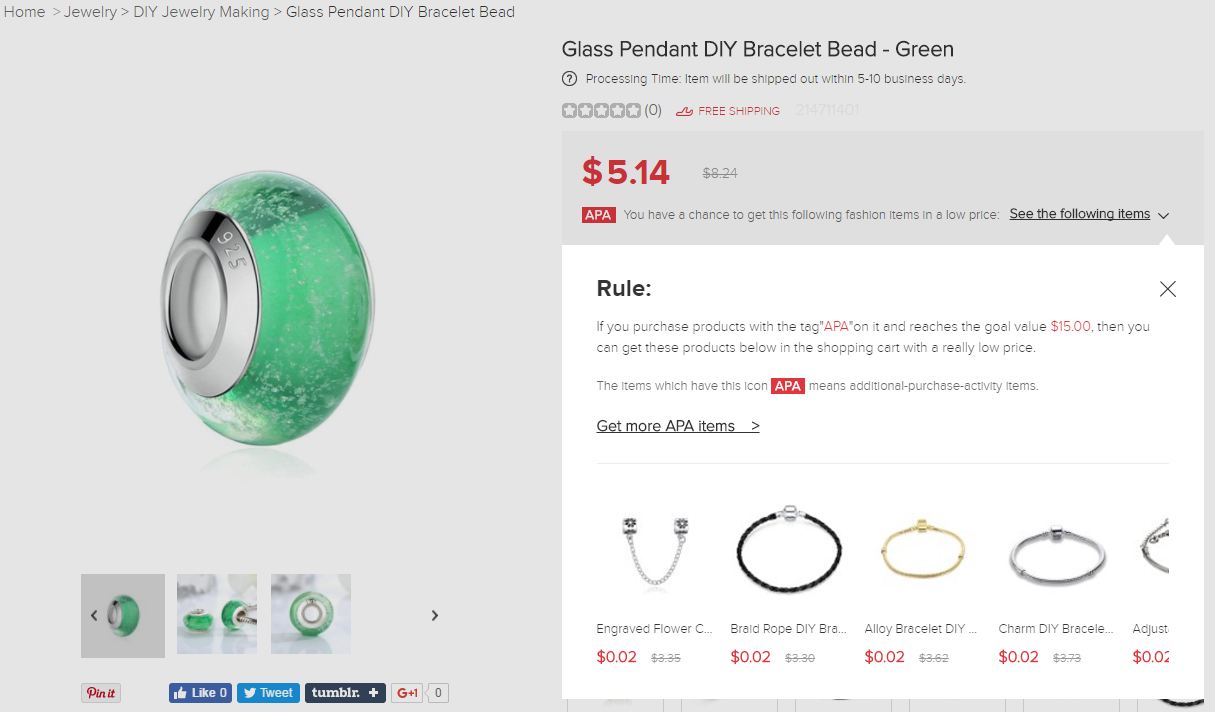The image size is (1215, 712).
Task: Go to DIY Jewelry Making breadcrumb
Action: click(x=201, y=12)
